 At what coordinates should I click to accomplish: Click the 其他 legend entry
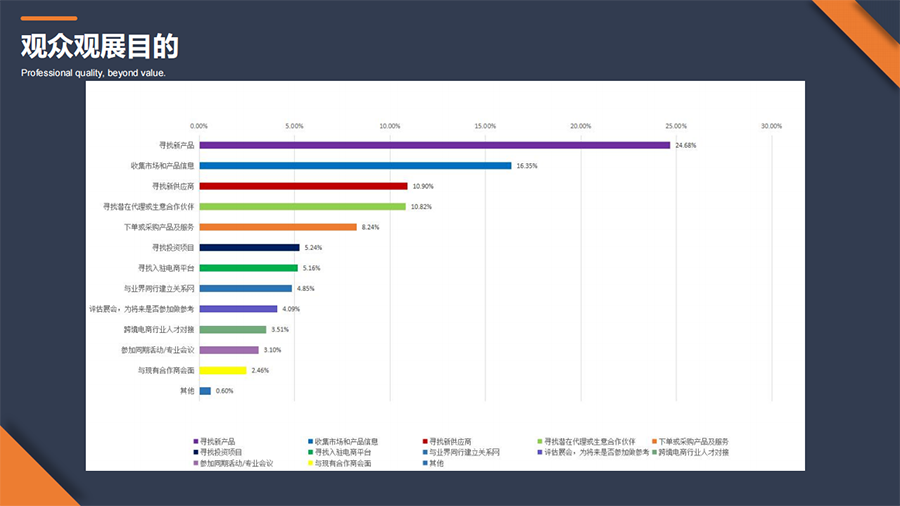coord(436,464)
